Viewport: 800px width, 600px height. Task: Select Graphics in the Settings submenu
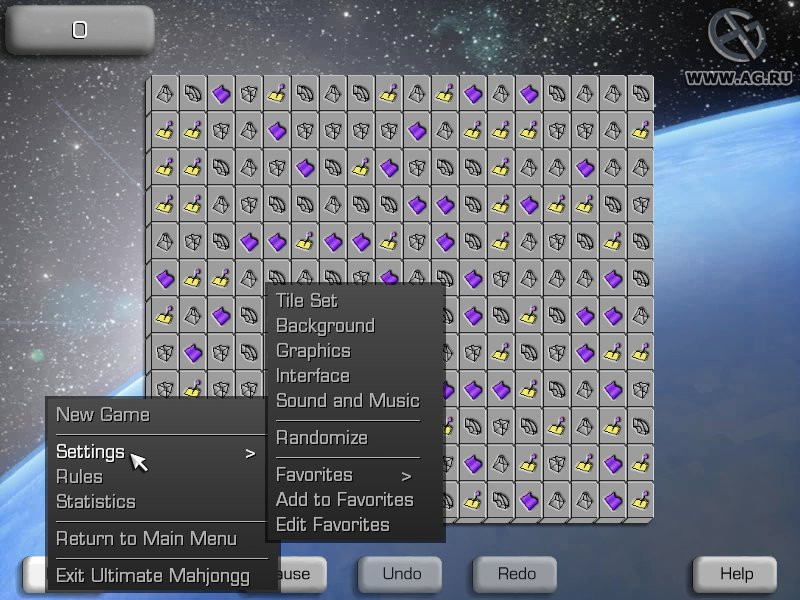click(313, 351)
